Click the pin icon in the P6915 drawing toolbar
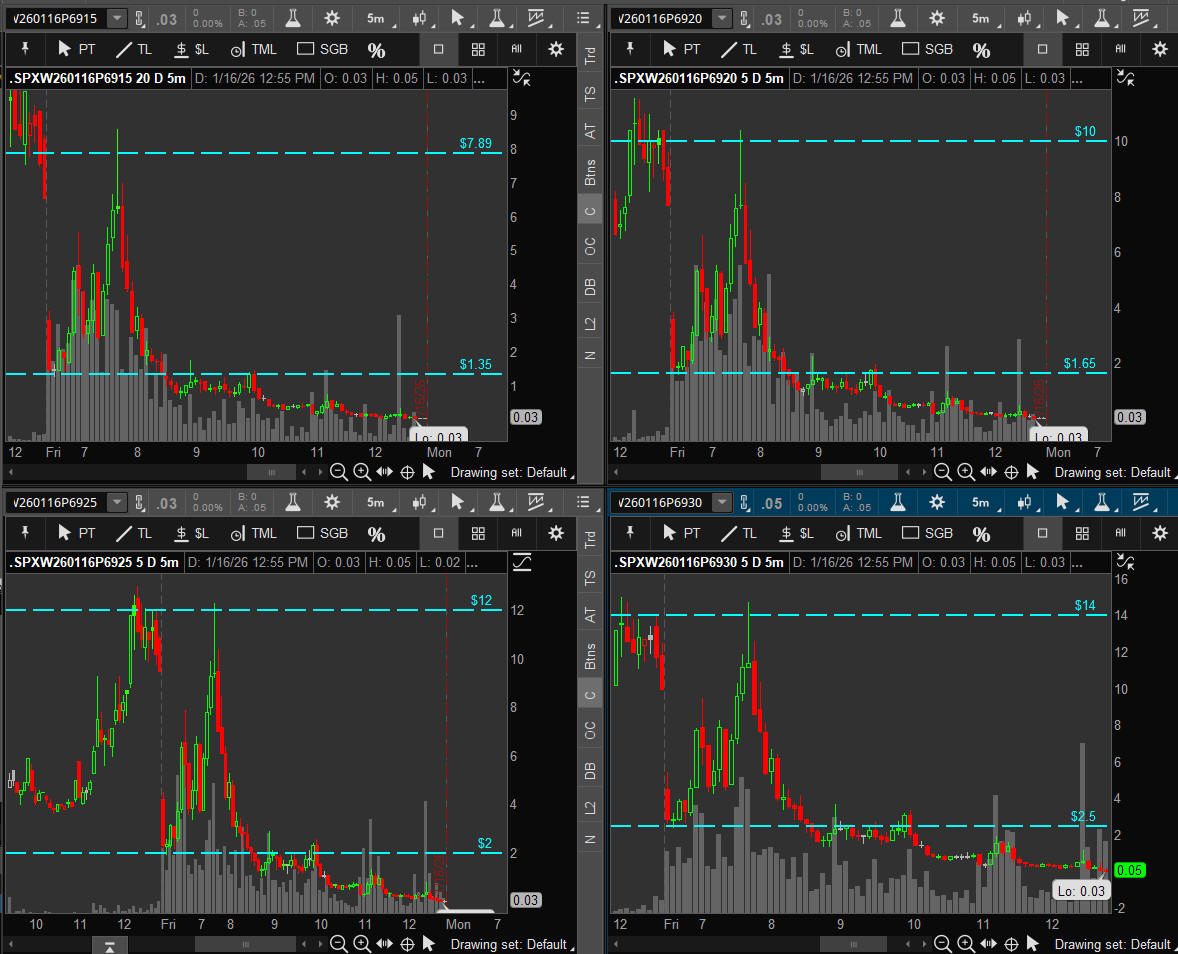Viewport: 1178px width, 954px height. 25,49
